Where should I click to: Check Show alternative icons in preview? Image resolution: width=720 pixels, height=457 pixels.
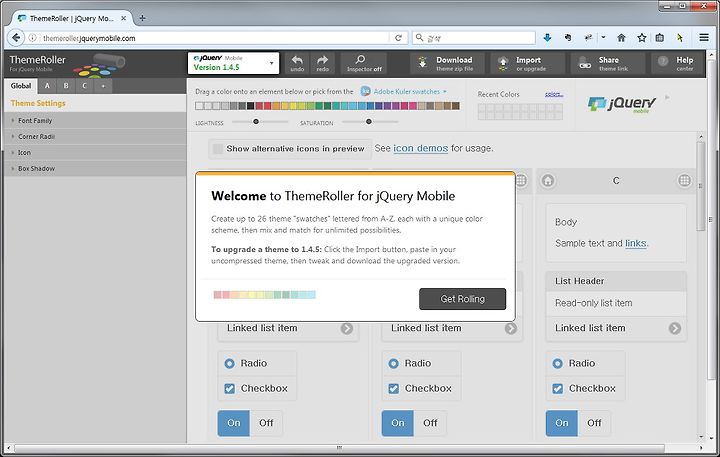pyautogui.click(x=218, y=148)
